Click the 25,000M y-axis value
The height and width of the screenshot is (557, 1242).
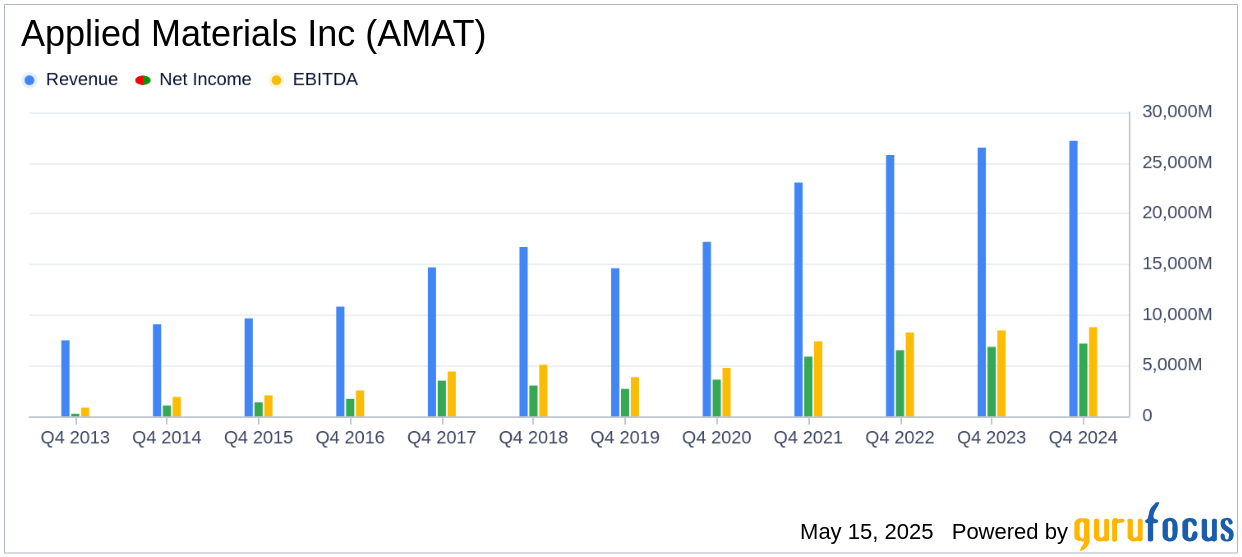pos(1176,162)
